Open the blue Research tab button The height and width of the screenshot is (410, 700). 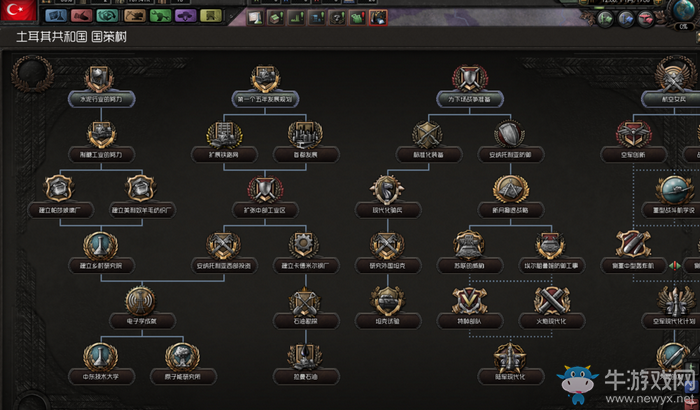(x=56, y=16)
